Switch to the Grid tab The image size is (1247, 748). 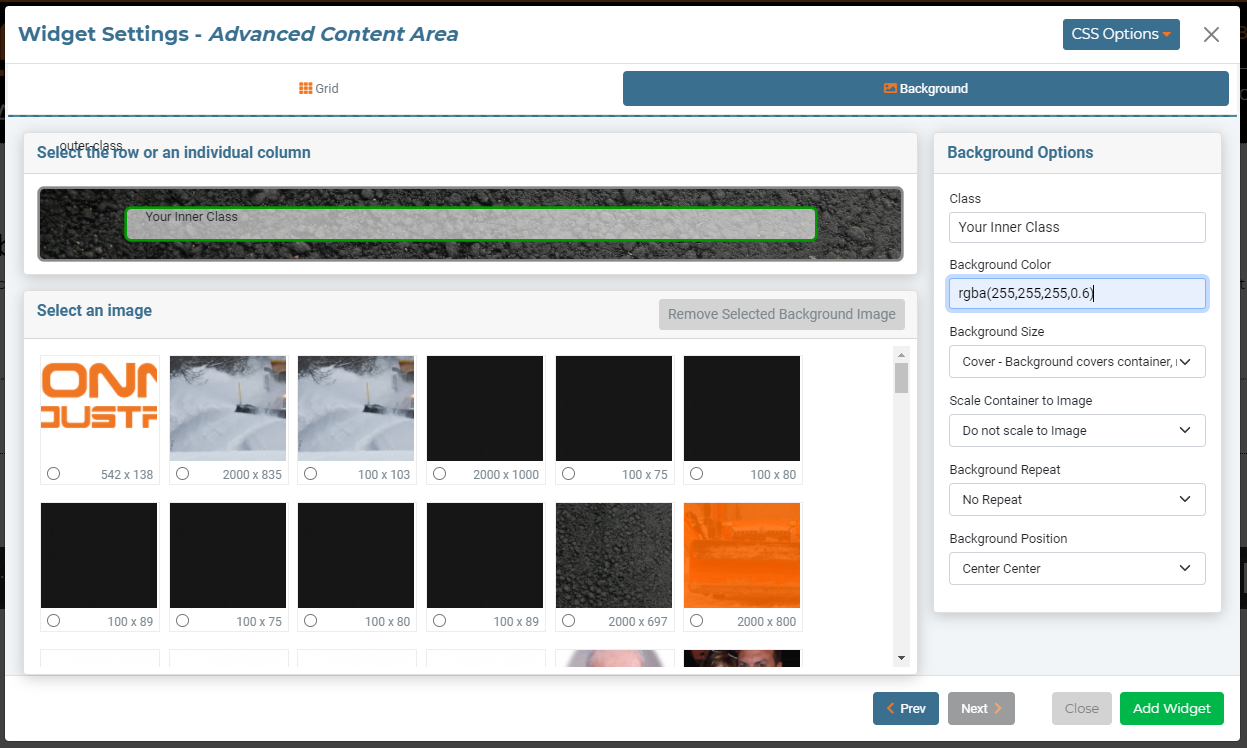319,88
